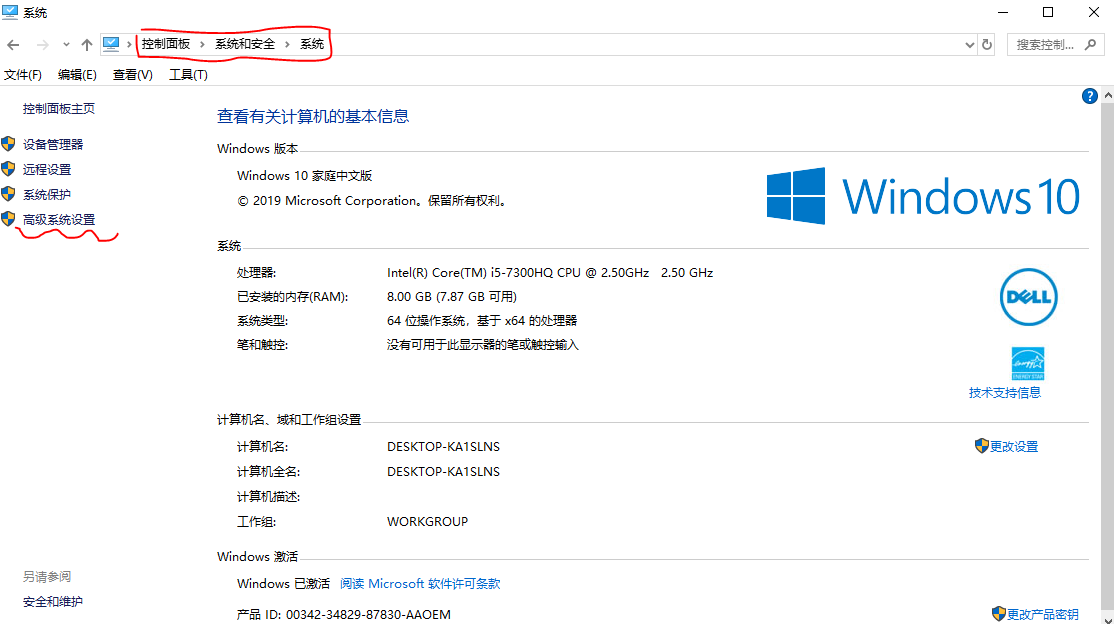Open 阅读 Microsoft 软件许可条款 link

420,583
